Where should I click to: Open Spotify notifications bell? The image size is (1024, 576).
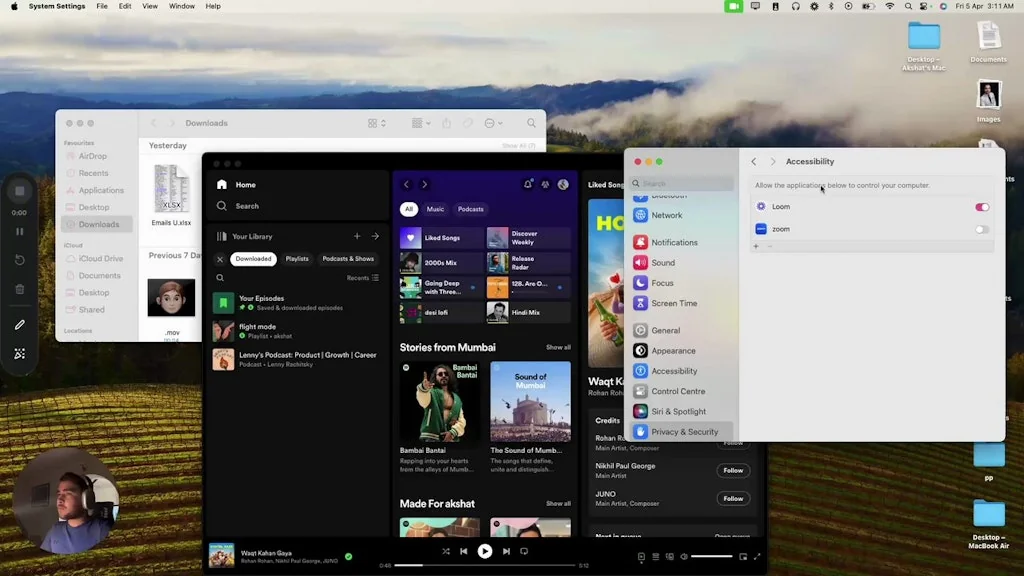click(528, 184)
